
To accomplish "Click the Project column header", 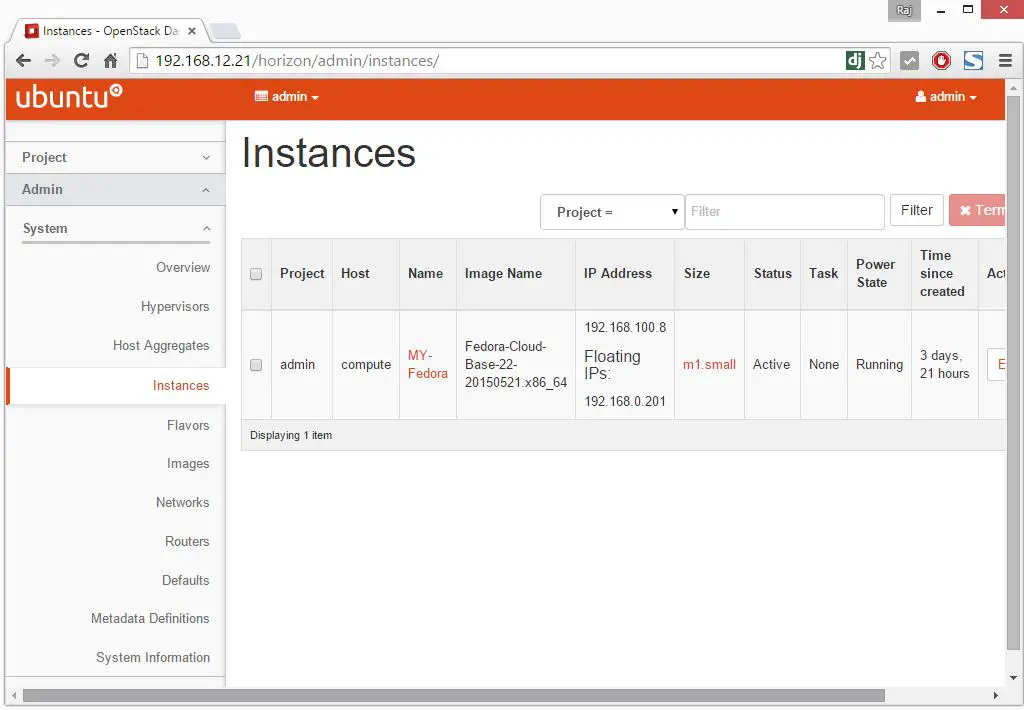I will pos(302,274).
